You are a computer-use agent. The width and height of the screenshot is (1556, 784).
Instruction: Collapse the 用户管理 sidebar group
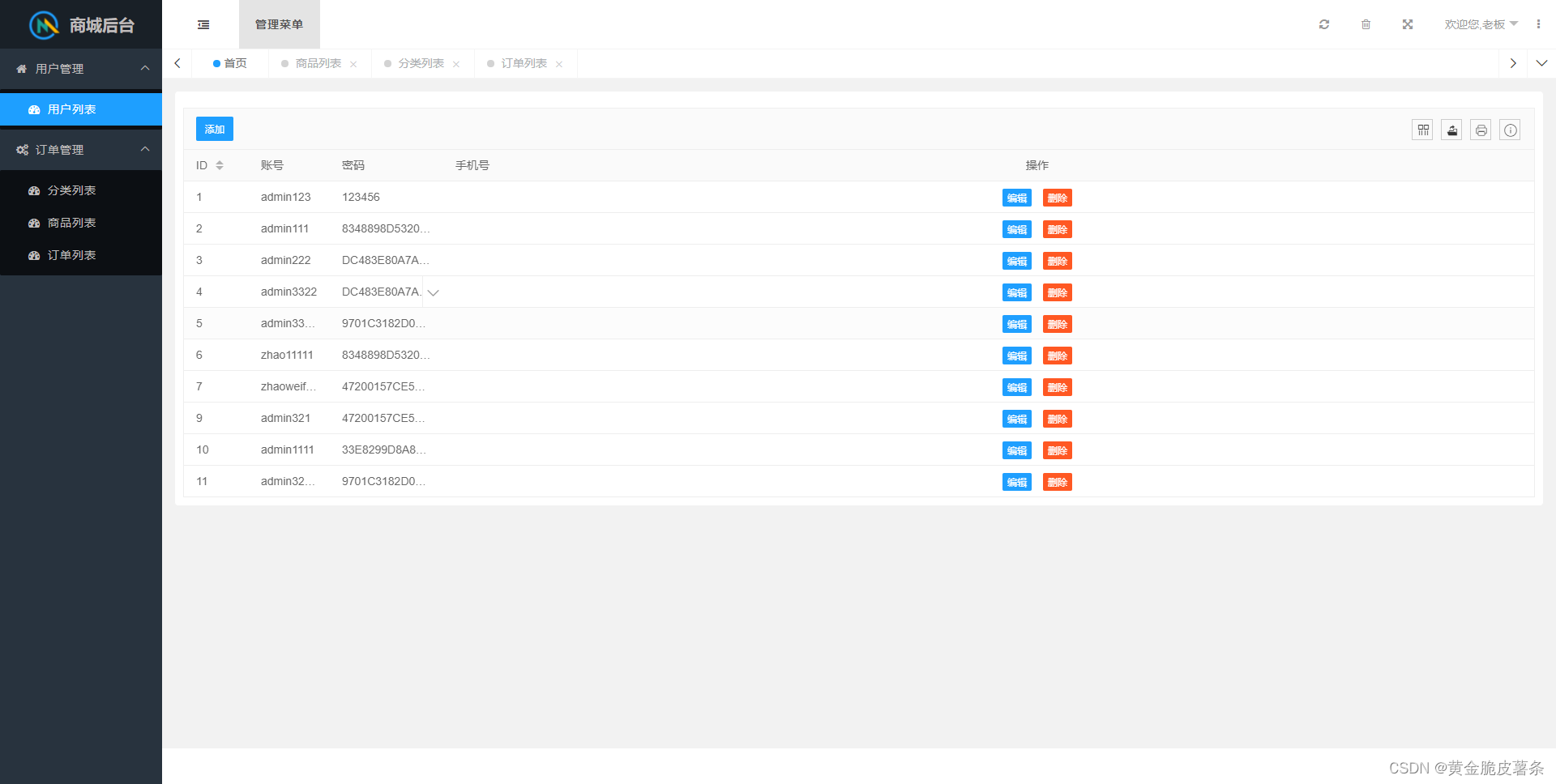tap(81, 69)
